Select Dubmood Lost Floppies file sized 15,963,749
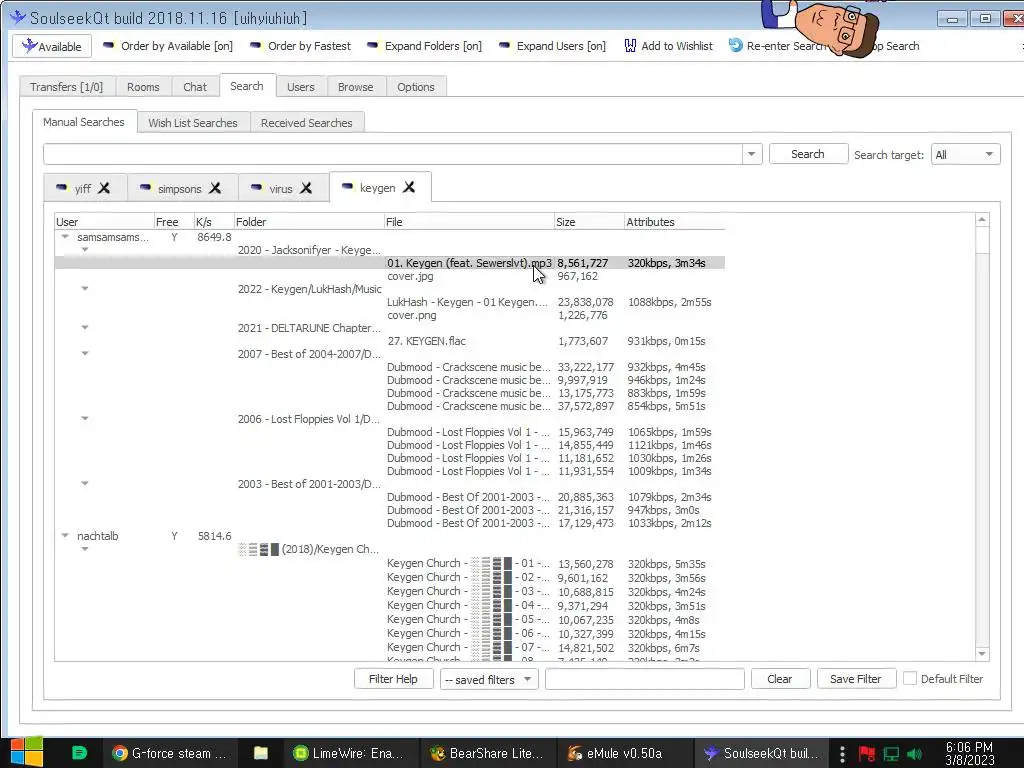This screenshot has width=1024, height=768. 390,432
